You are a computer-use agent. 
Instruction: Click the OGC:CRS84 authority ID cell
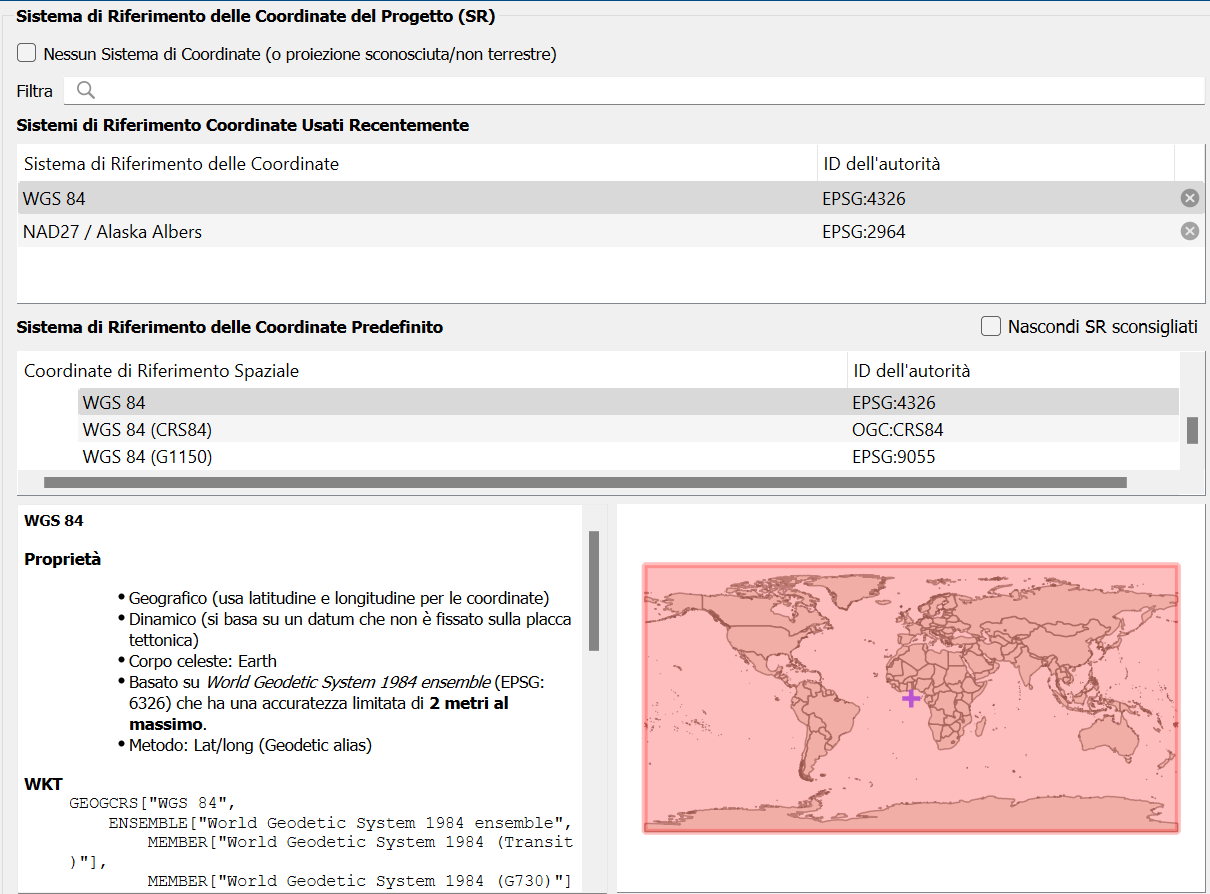(897, 429)
